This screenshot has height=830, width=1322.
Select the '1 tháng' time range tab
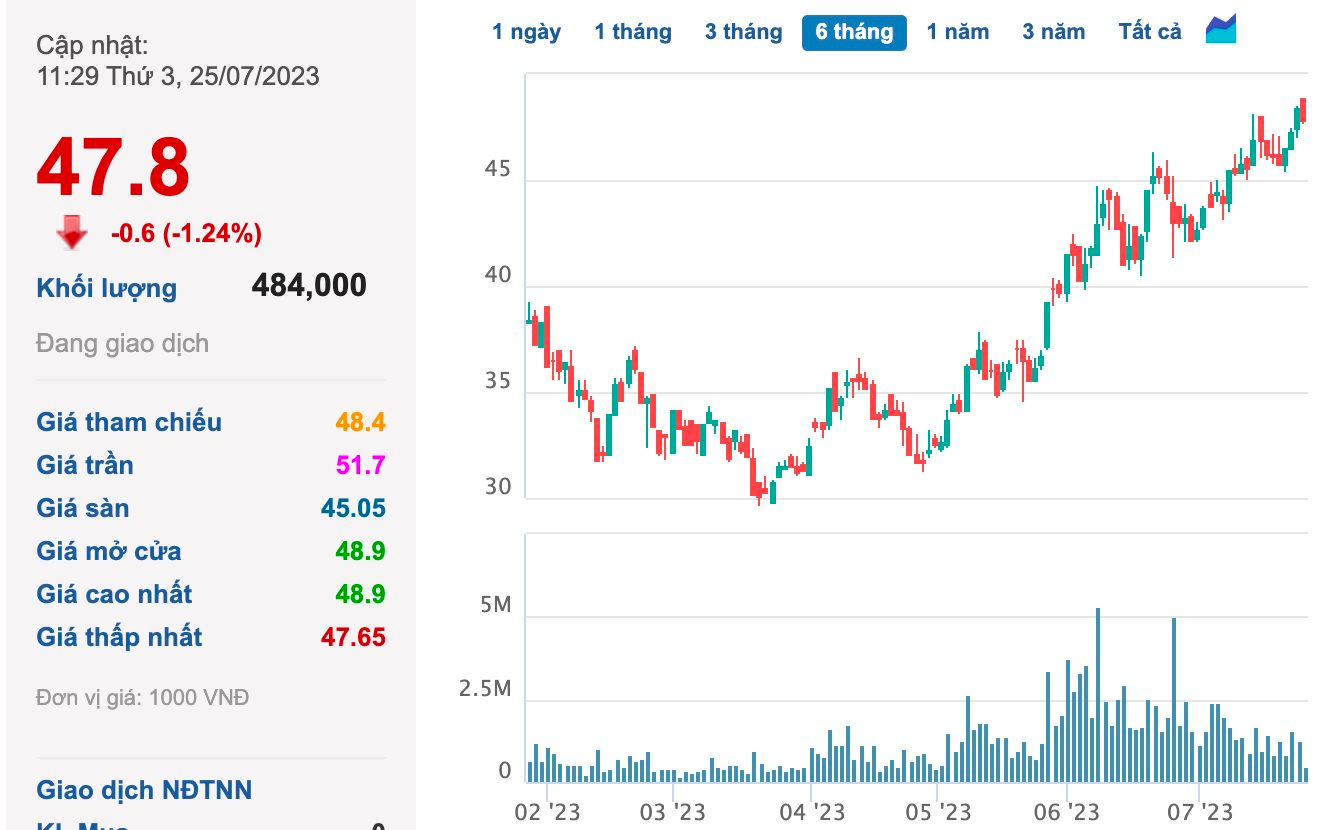pyautogui.click(x=633, y=32)
